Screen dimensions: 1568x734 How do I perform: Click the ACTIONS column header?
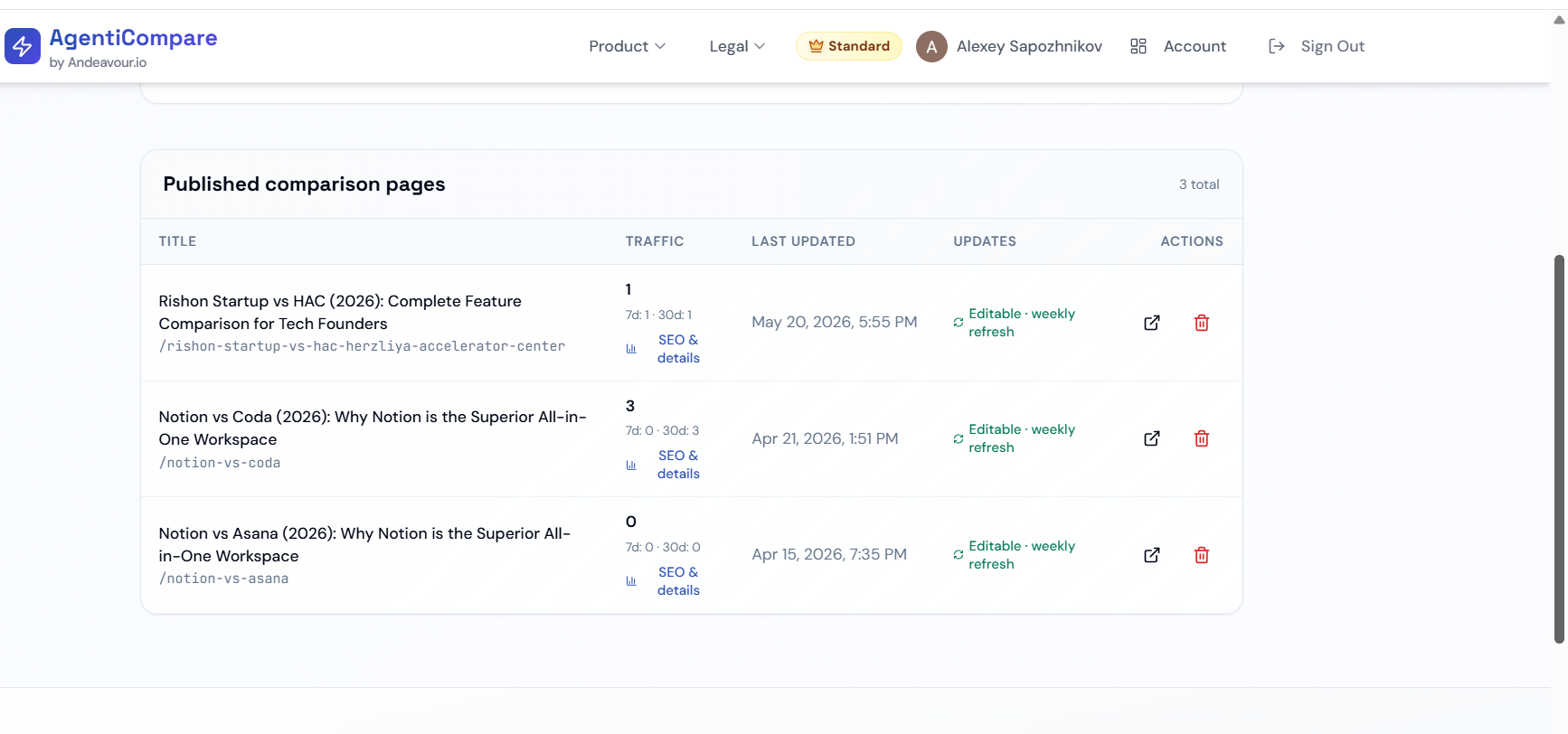tap(1192, 241)
